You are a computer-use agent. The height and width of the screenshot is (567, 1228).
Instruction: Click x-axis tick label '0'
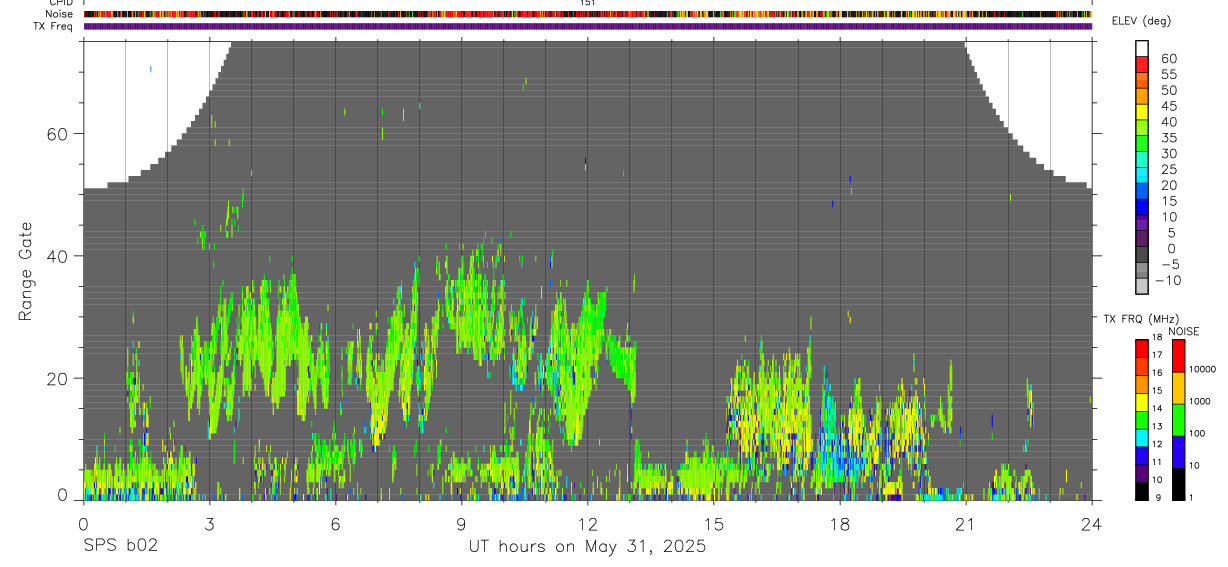(83, 523)
